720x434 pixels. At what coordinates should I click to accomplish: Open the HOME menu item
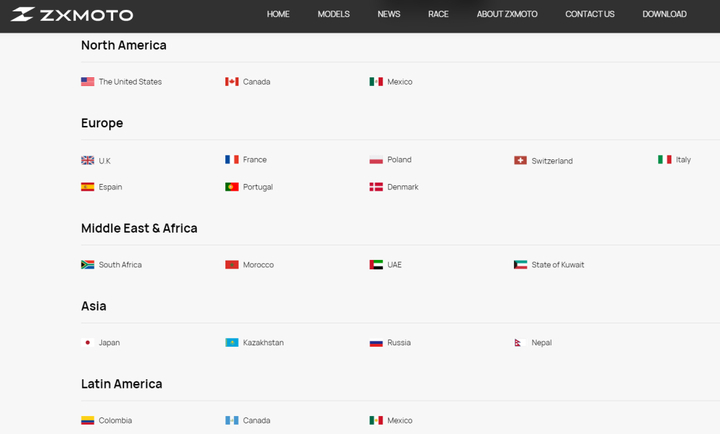[x=278, y=14]
